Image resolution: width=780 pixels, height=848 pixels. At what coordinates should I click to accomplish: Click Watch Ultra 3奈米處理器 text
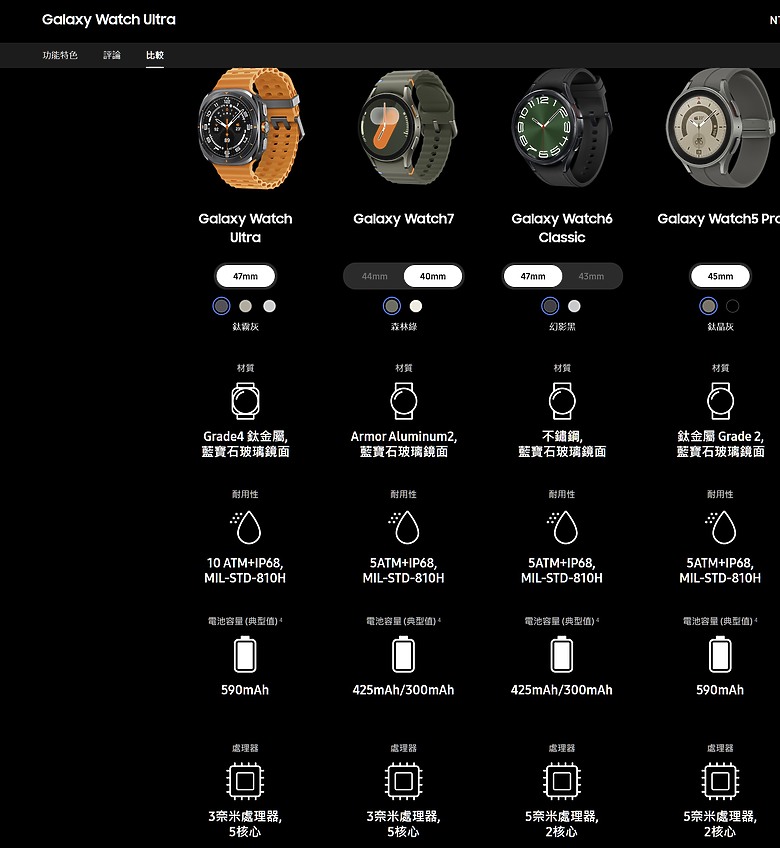(245, 816)
